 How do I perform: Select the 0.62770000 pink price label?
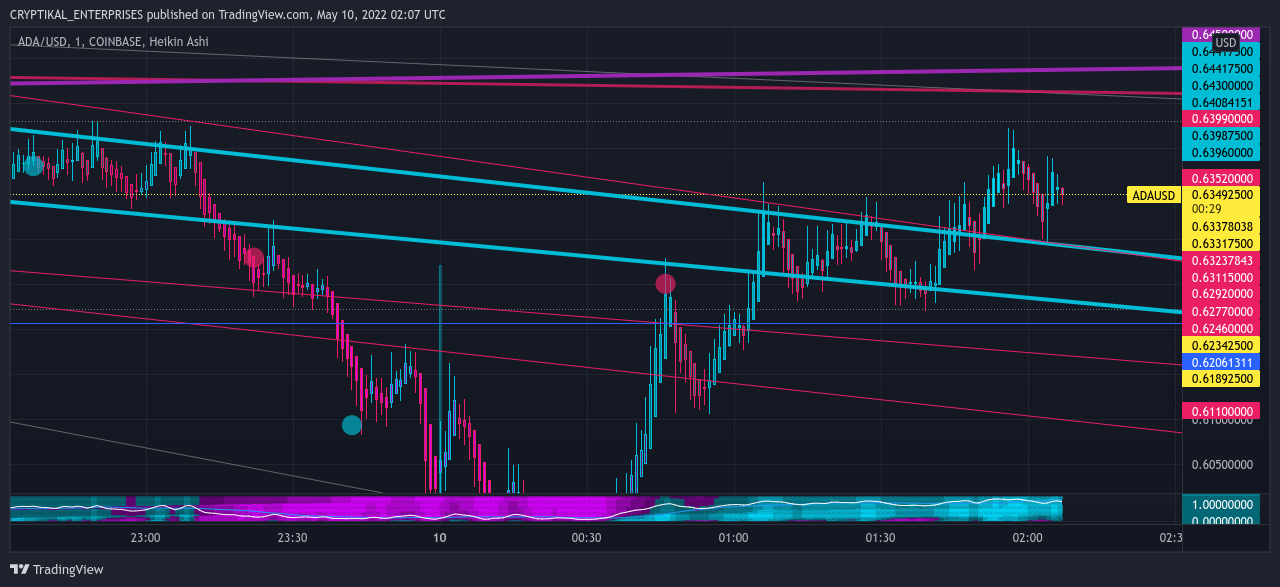click(1223, 311)
